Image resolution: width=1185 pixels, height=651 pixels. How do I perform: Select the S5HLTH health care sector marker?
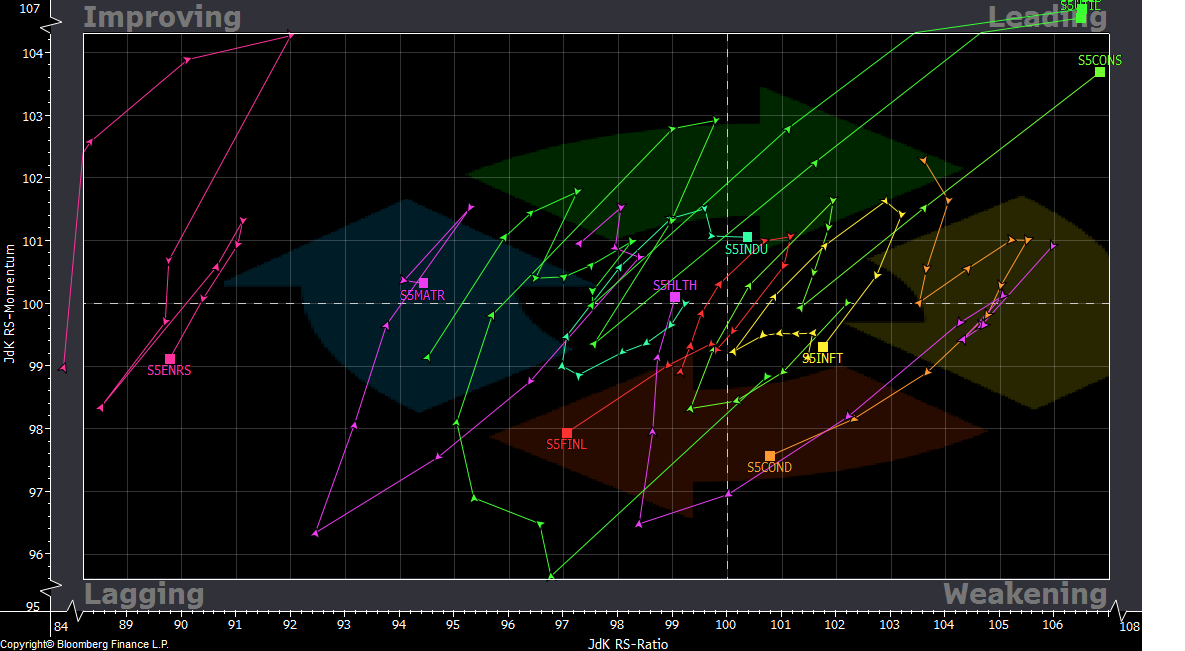click(x=676, y=297)
